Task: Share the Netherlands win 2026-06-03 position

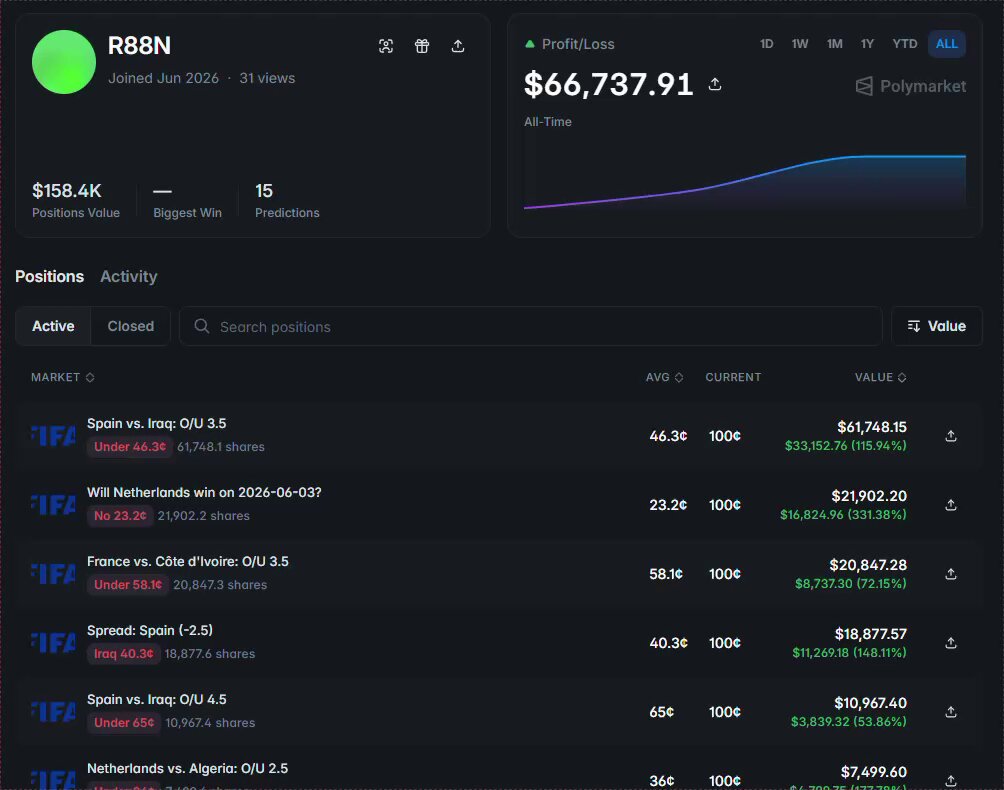Action: [951, 505]
